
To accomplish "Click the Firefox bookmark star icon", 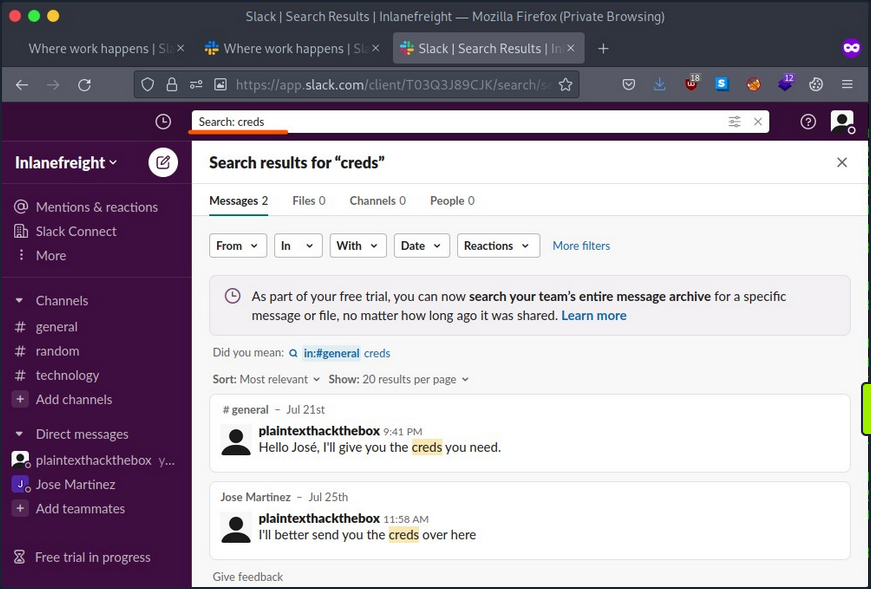I will click(x=565, y=85).
